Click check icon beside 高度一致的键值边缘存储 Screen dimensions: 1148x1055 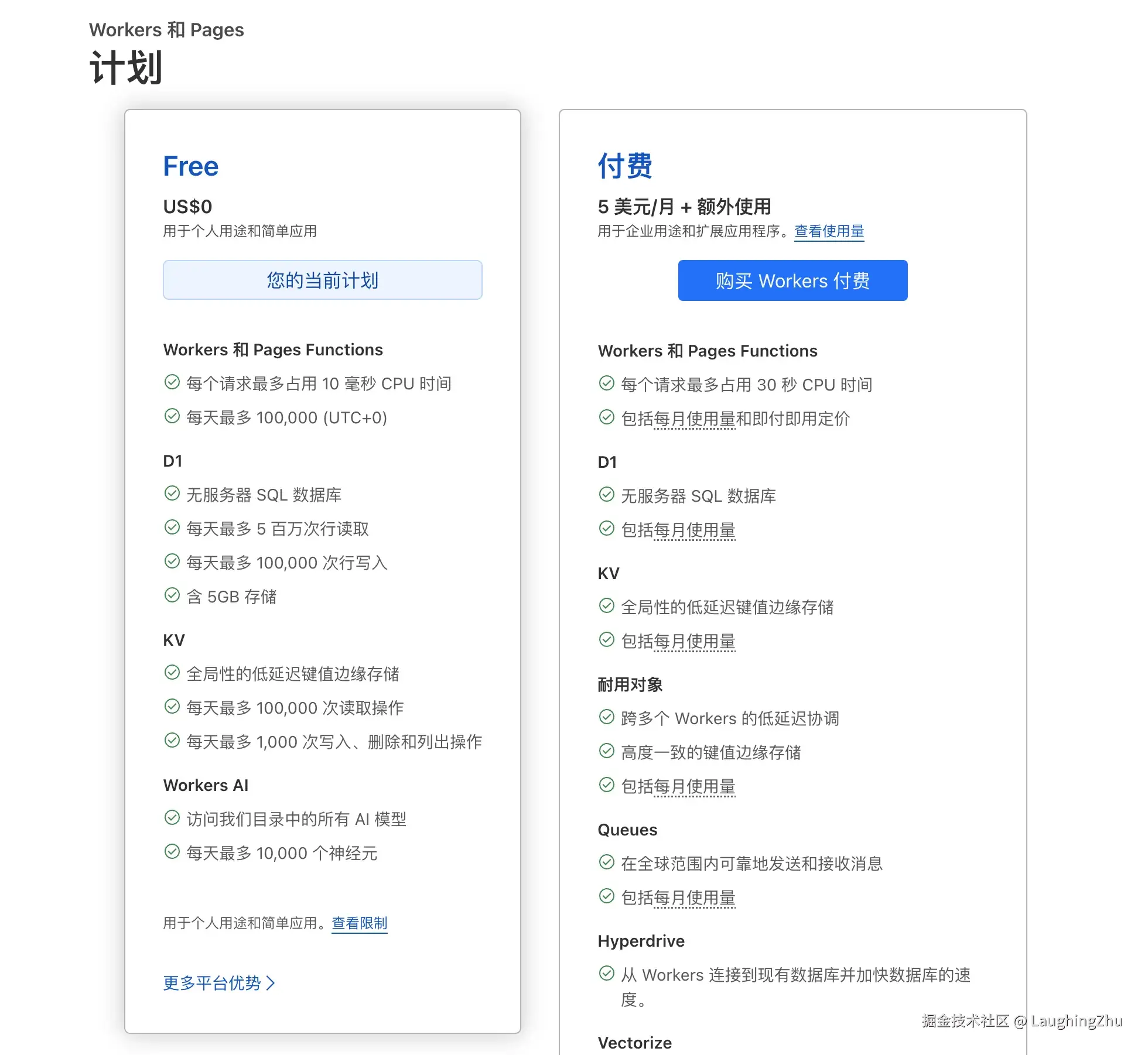(607, 751)
